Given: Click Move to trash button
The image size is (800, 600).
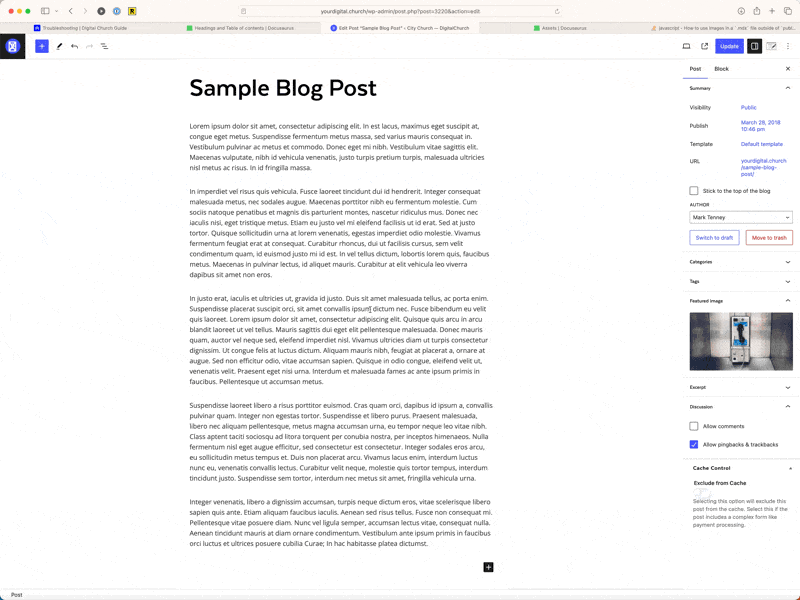Looking at the screenshot, I should (769, 238).
